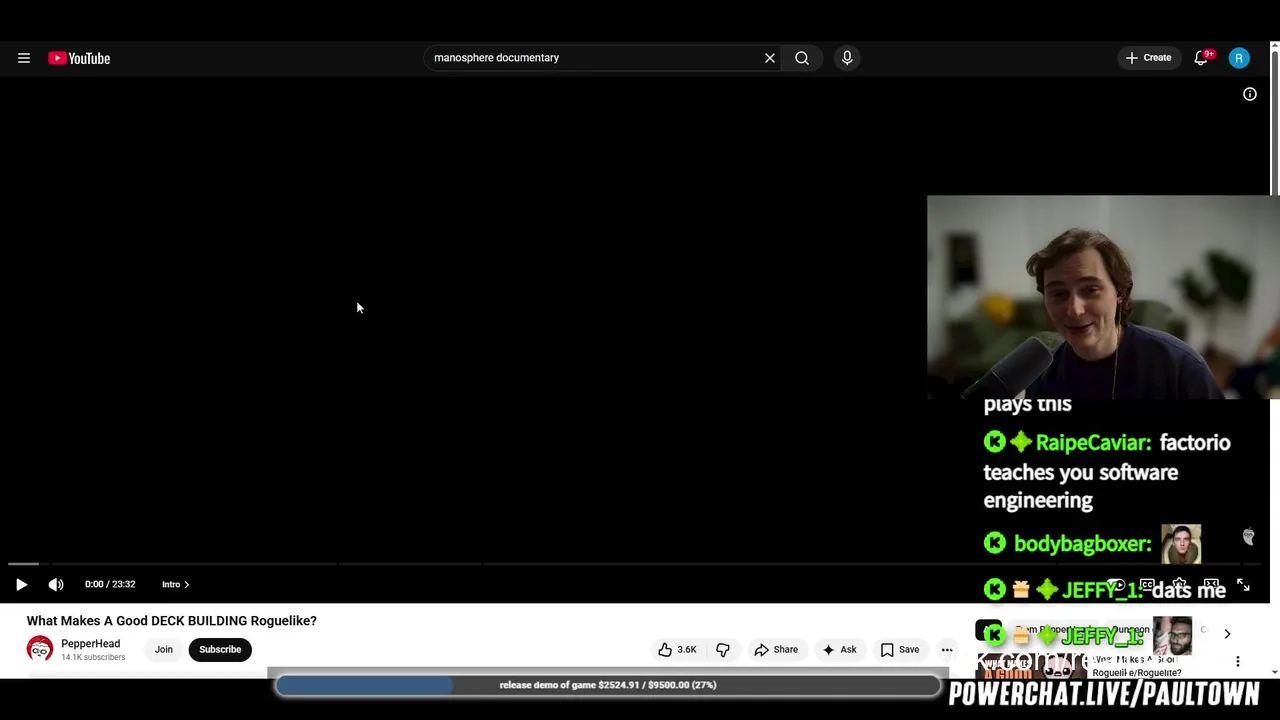Screen dimensions: 1280x720
Task: Start voice search with the microphone
Action: point(847,58)
